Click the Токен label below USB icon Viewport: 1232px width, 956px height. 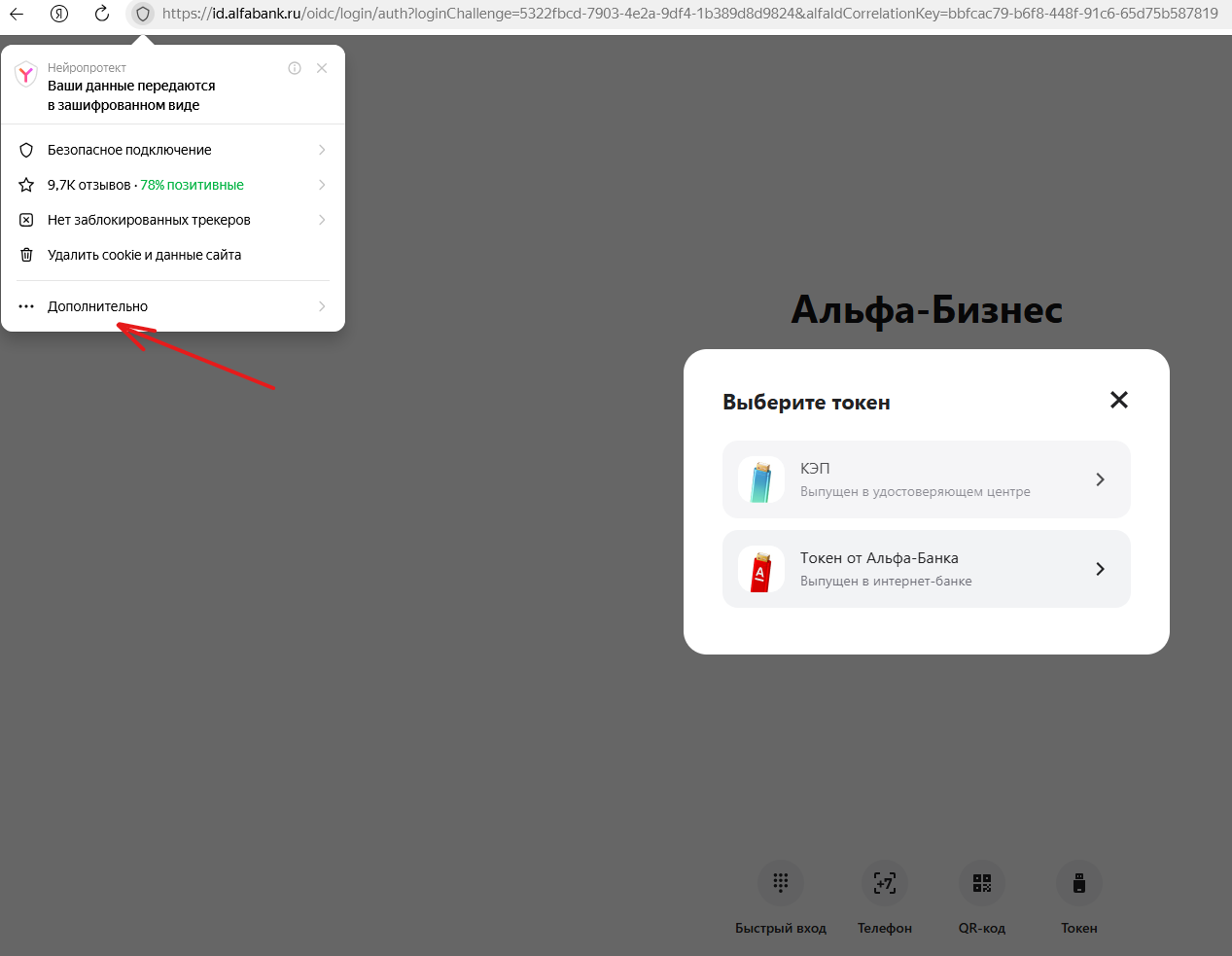1079,928
